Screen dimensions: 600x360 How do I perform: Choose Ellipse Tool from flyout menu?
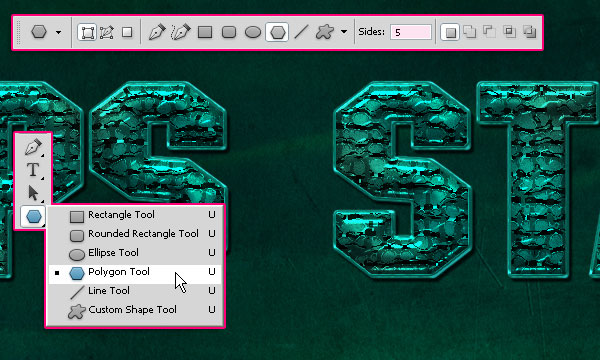[135, 253]
